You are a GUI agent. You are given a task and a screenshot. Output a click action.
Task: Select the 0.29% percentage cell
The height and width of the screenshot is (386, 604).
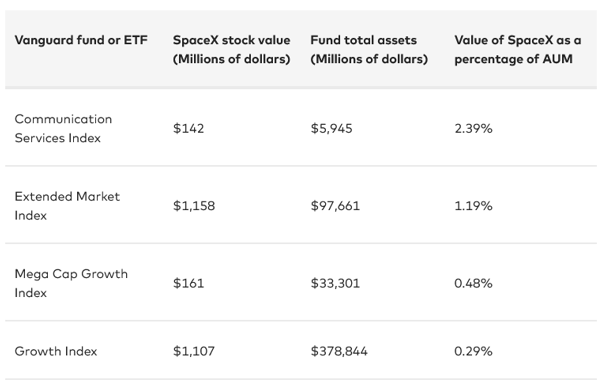point(473,351)
